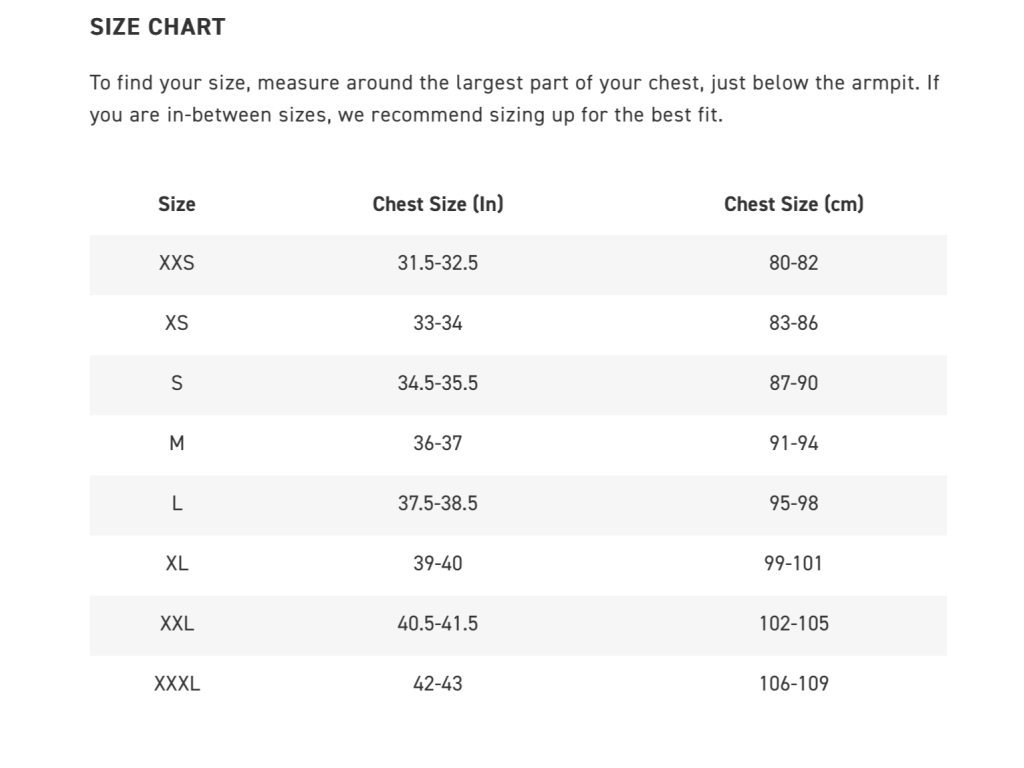Click the Chest Size (In) column header
Screen dimensions: 1024x768
[438, 204]
